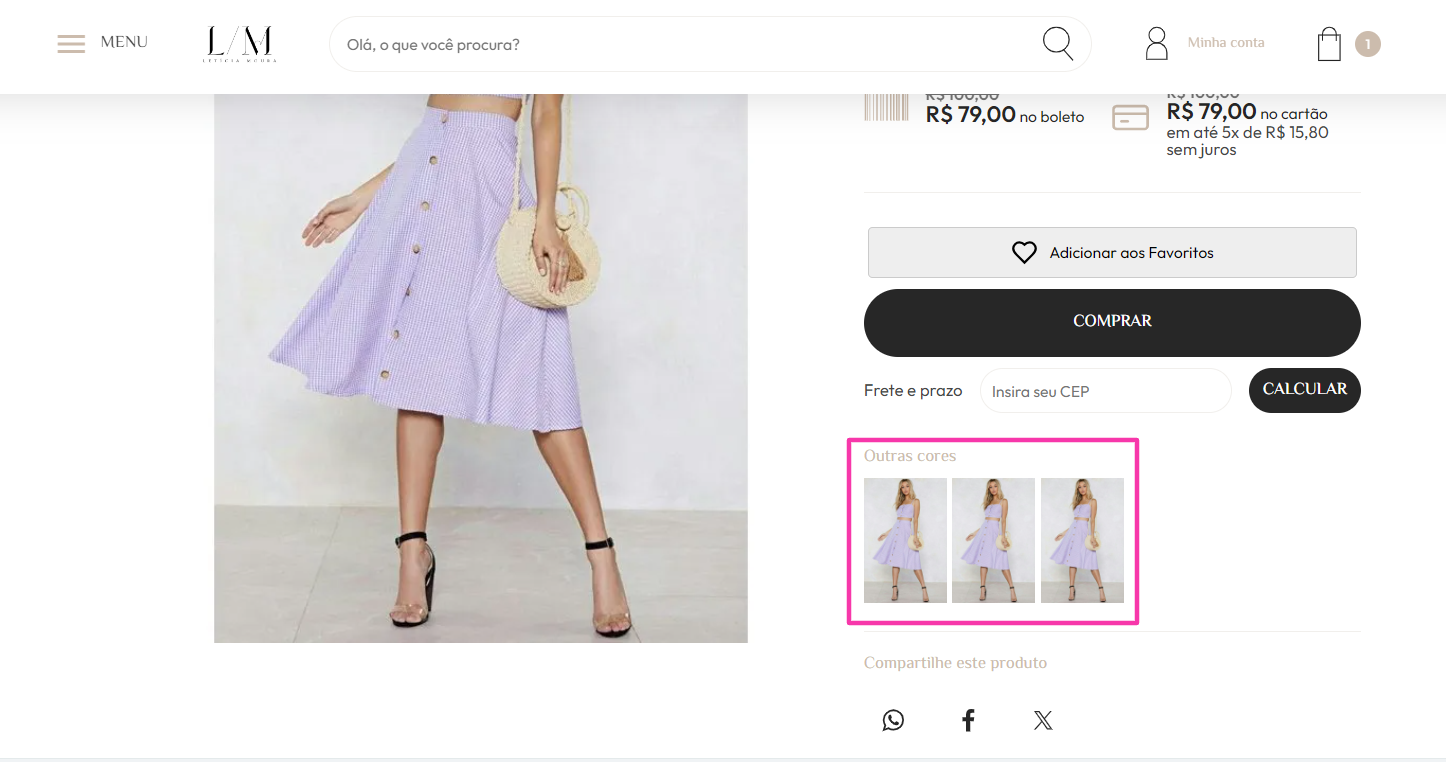
Task: Click the heart favorites icon
Action: 1024,253
